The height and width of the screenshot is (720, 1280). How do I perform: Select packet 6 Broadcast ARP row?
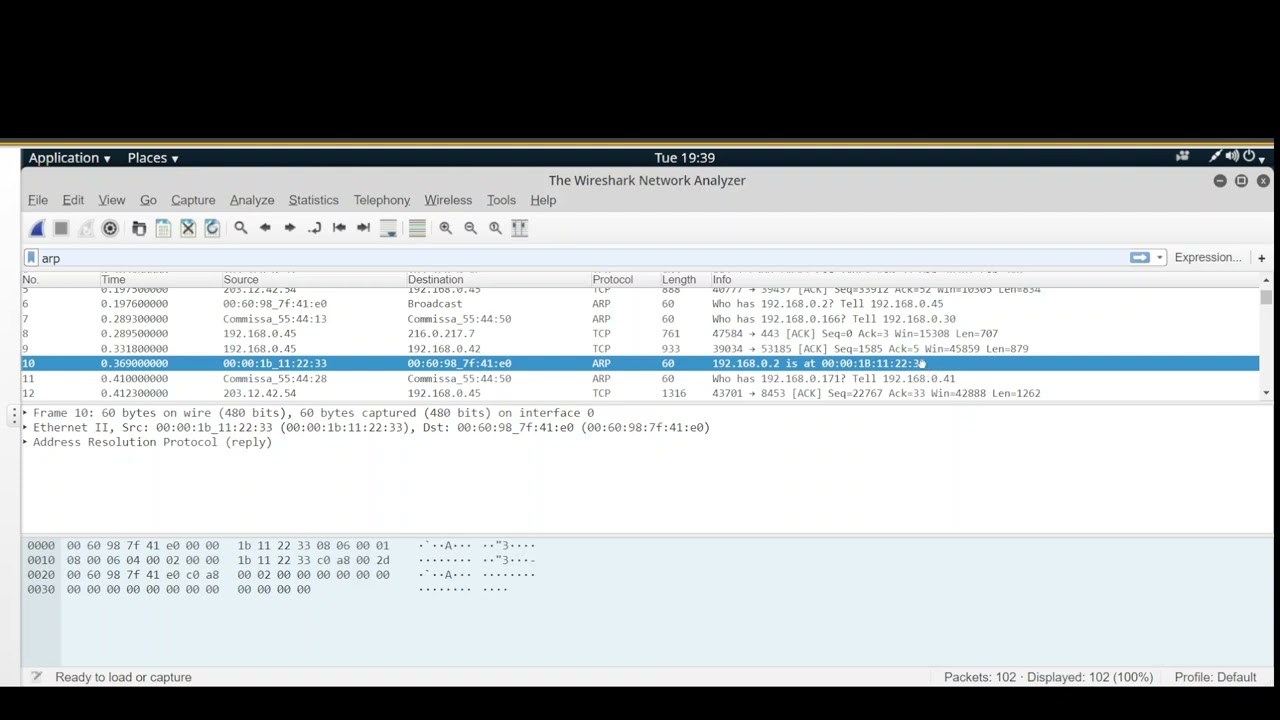pos(640,304)
